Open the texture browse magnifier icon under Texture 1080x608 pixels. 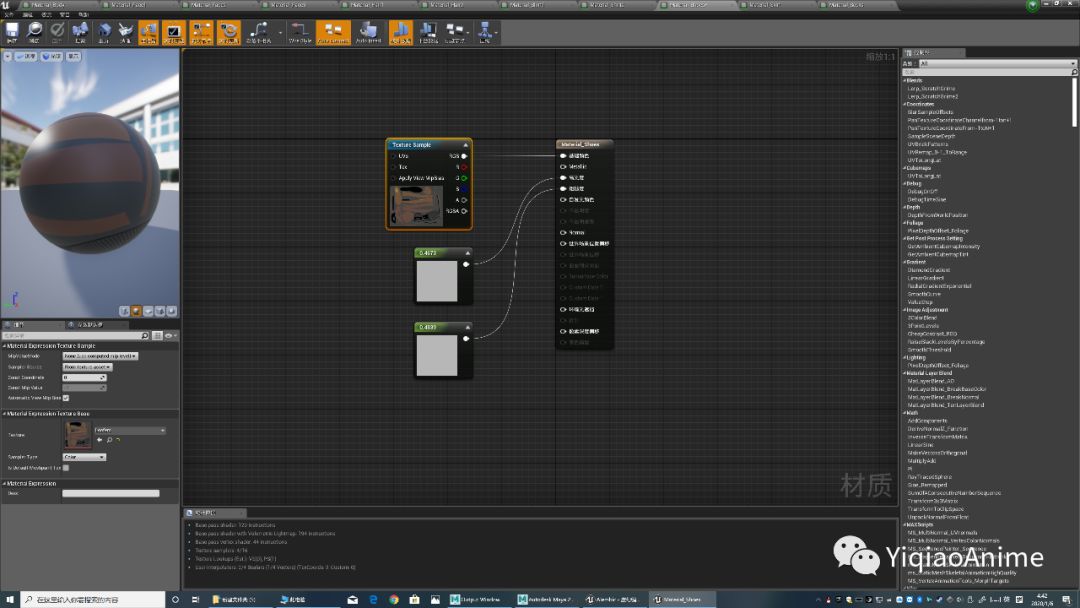pos(110,440)
